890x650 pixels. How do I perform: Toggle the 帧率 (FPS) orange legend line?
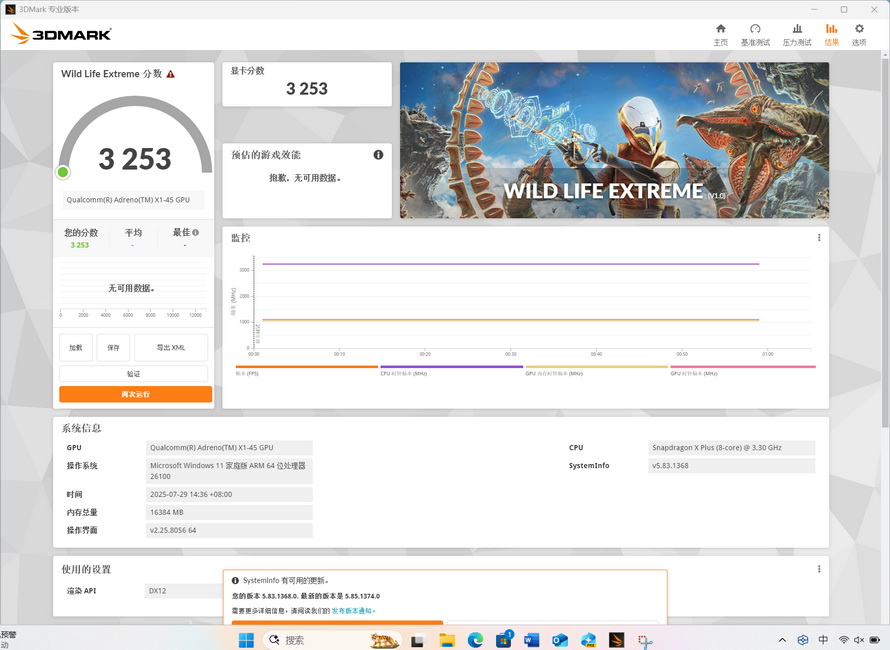[306, 368]
